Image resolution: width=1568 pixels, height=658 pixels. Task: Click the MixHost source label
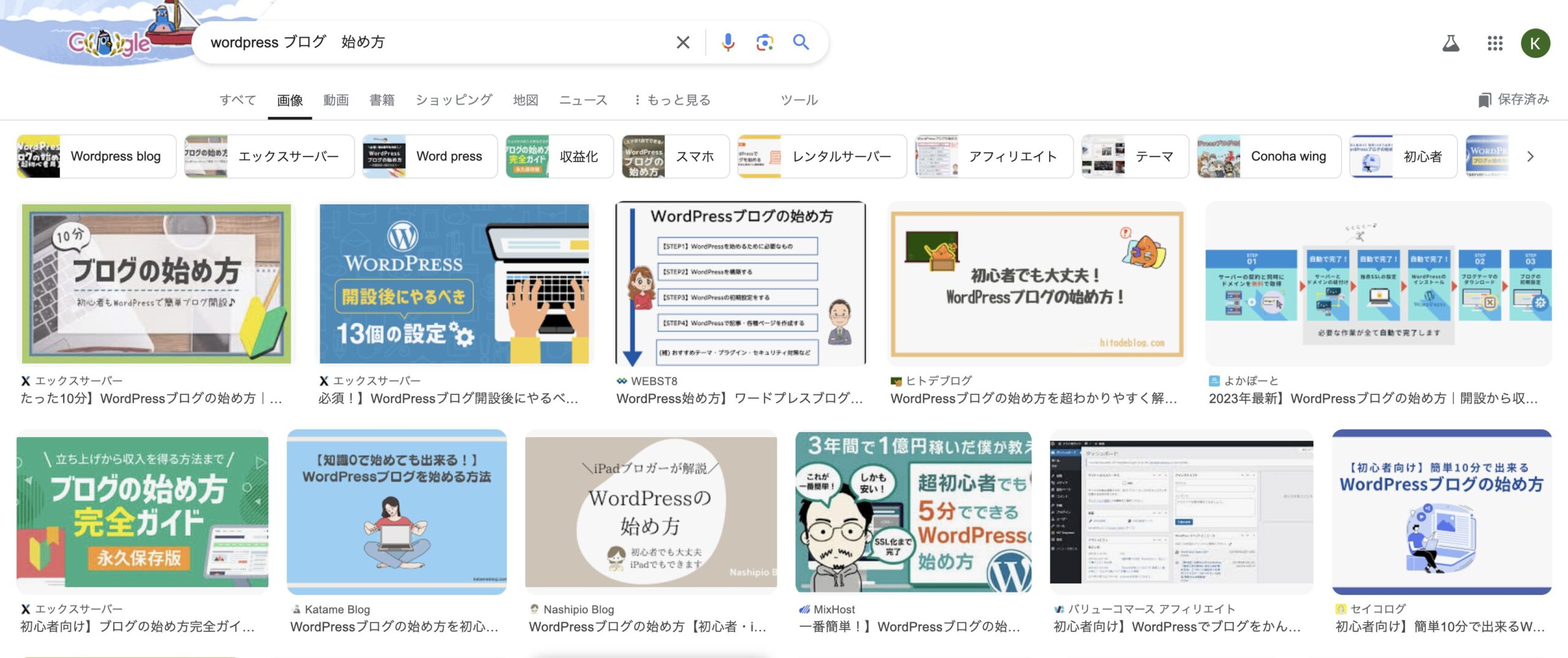click(x=834, y=610)
